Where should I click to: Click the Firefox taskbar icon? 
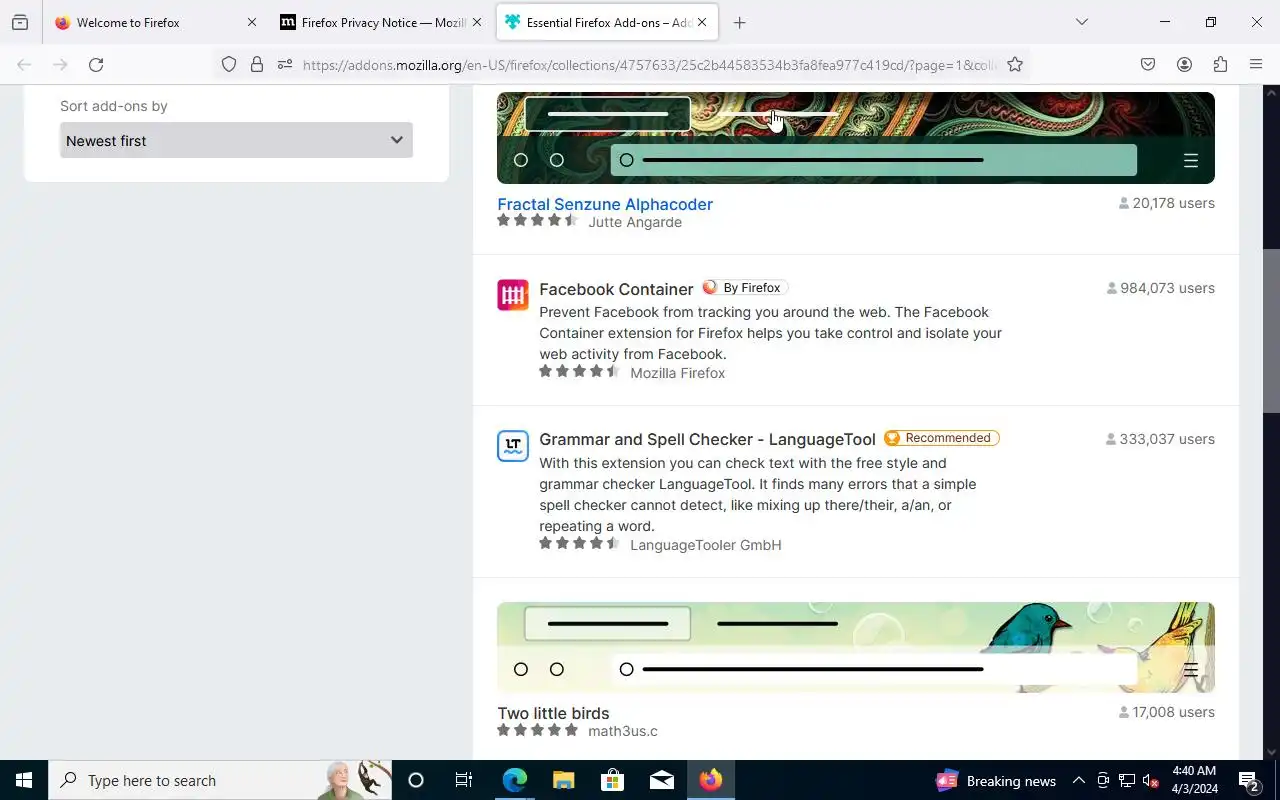coord(711,780)
